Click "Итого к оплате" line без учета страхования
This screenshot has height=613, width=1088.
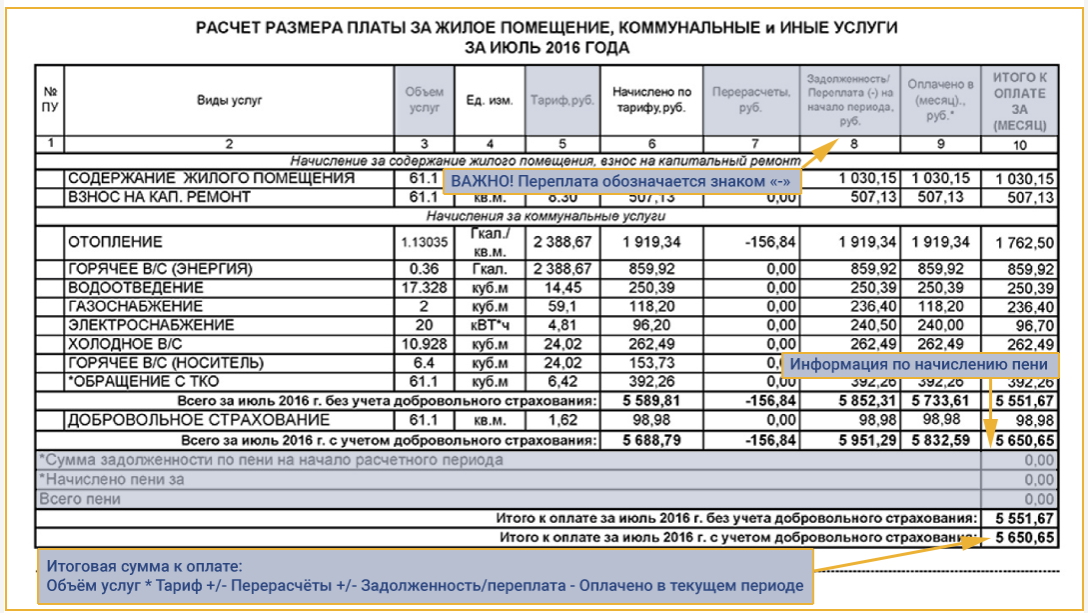(736, 518)
